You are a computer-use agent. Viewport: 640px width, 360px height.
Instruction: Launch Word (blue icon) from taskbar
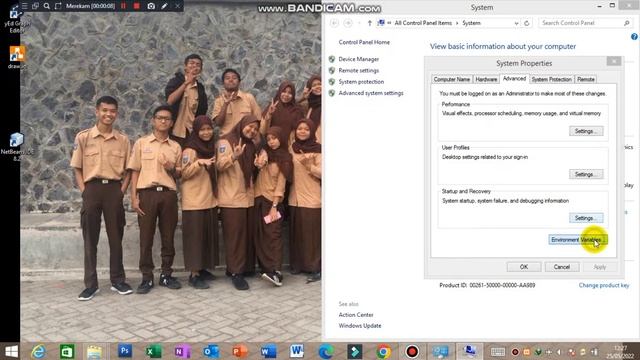[268, 351]
